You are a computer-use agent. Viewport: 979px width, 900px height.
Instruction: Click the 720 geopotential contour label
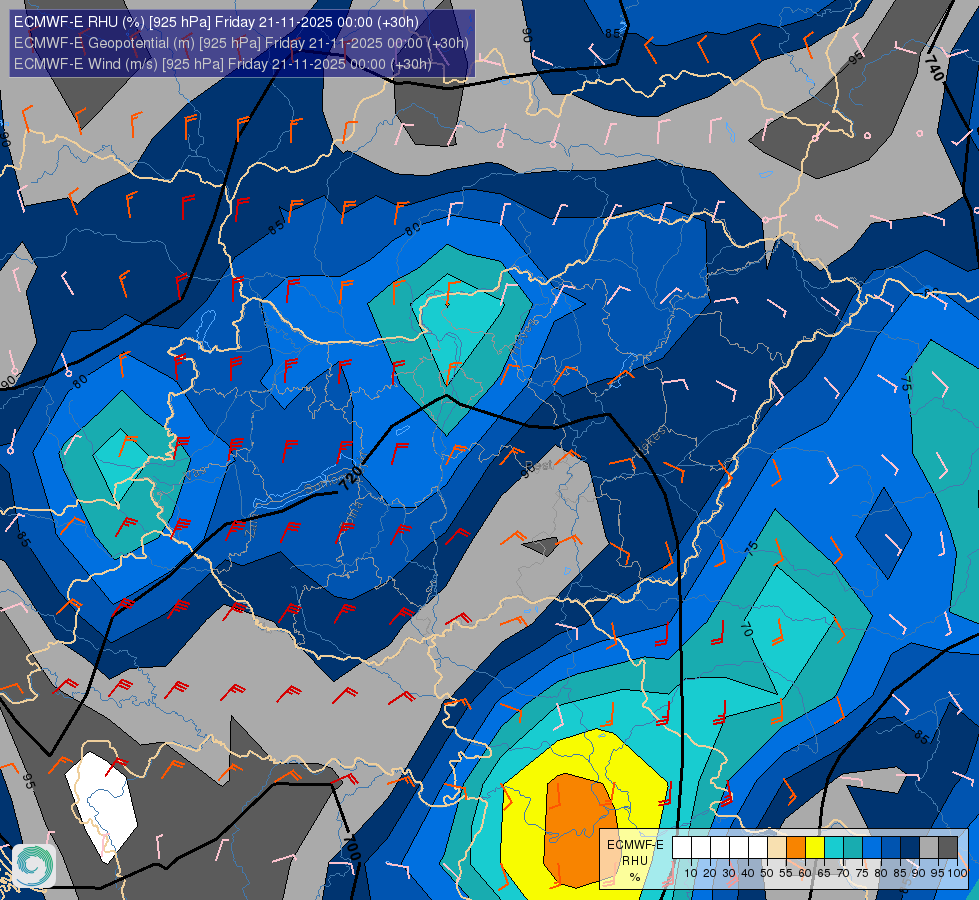point(352,477)
